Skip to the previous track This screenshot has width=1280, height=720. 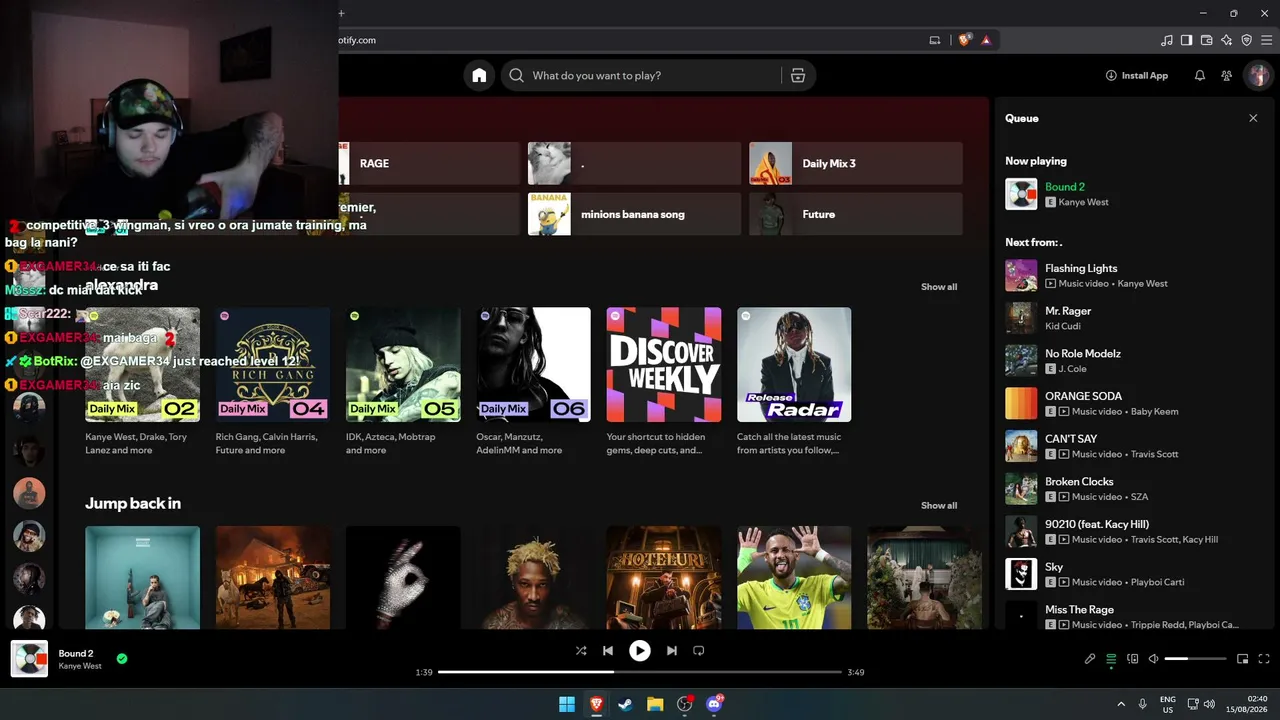[608, 650]
